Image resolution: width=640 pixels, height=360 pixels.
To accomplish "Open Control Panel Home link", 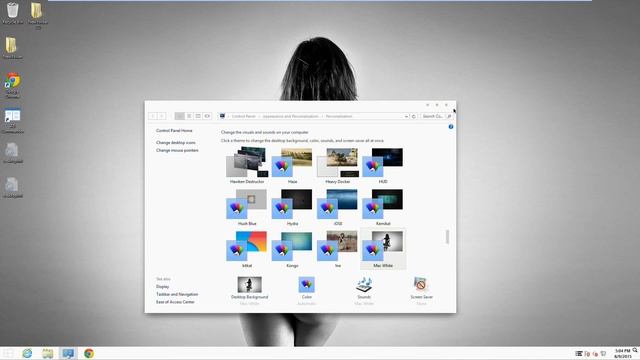I will (174, 131).
